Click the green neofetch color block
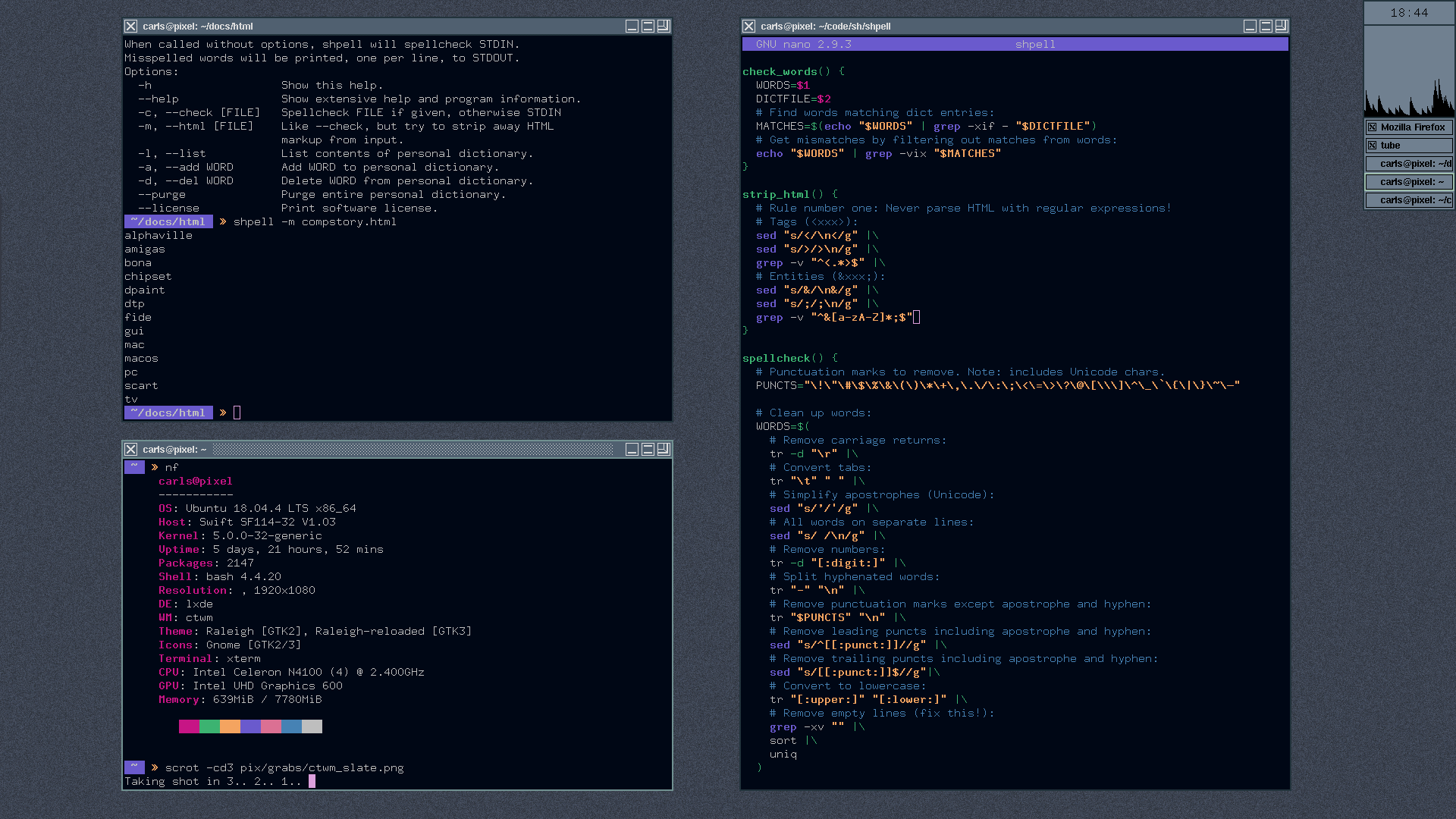Viewport: 1456px width, 819px height. point(209,726)
